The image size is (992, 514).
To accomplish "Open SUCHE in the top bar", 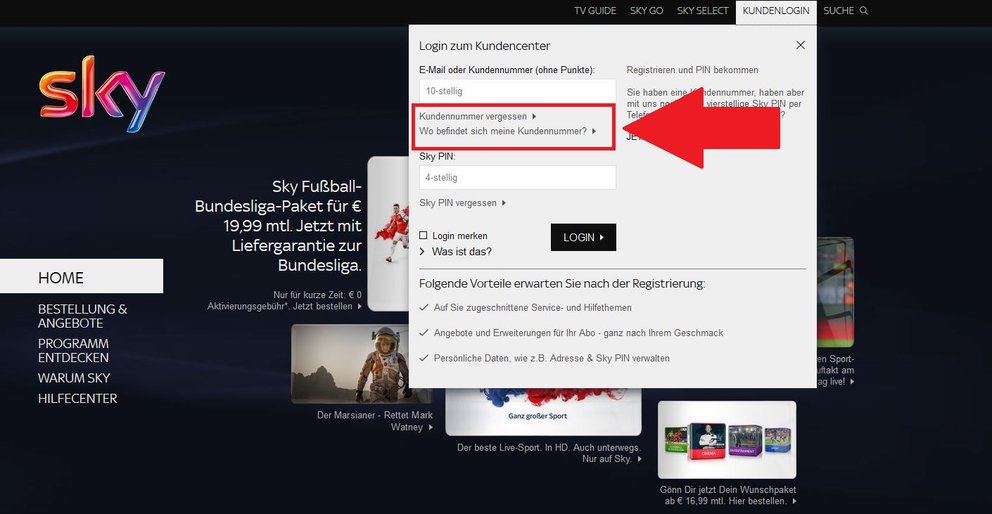I will click(838, 11).
